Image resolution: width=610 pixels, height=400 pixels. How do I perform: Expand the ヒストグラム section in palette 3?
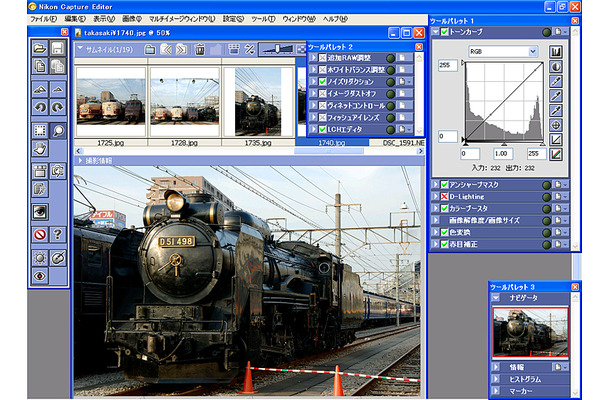point(495,379)
